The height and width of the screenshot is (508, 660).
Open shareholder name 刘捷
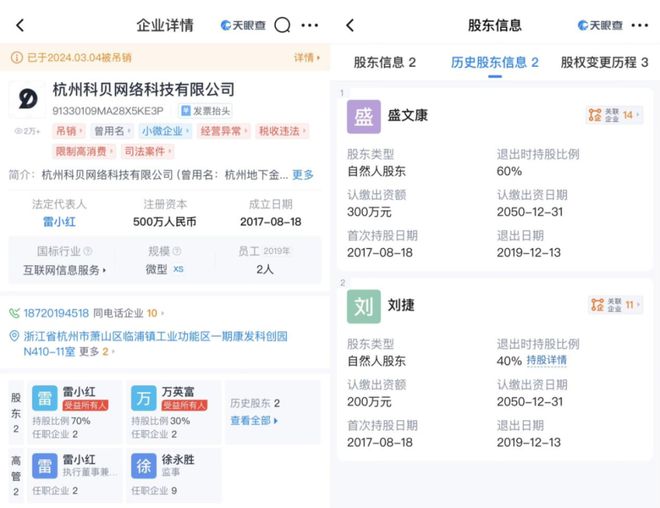(x=401, y=305)
